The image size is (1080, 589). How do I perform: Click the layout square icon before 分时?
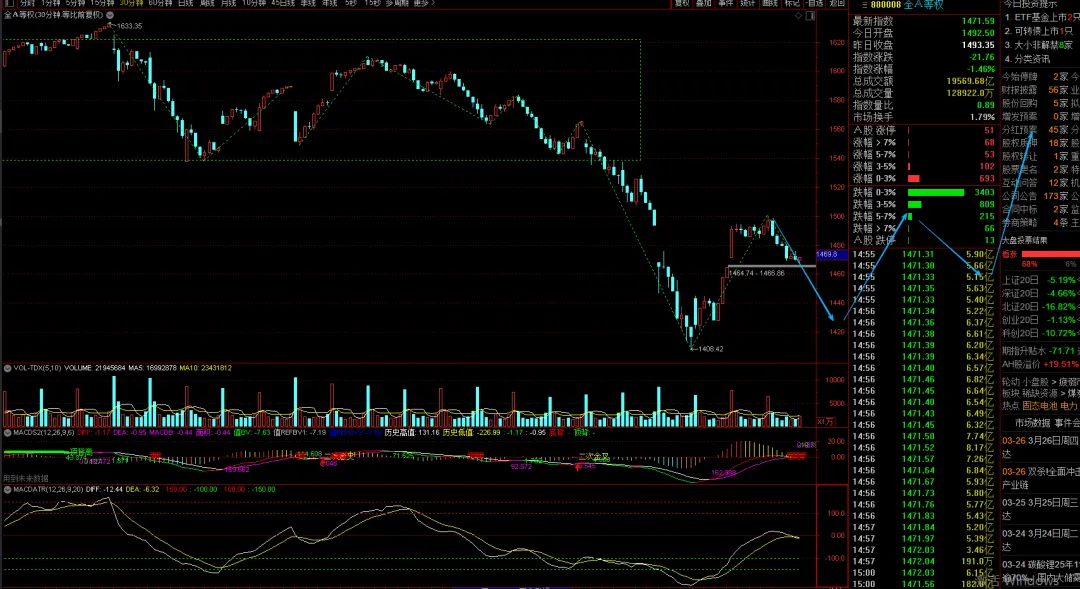click(9, 3)
